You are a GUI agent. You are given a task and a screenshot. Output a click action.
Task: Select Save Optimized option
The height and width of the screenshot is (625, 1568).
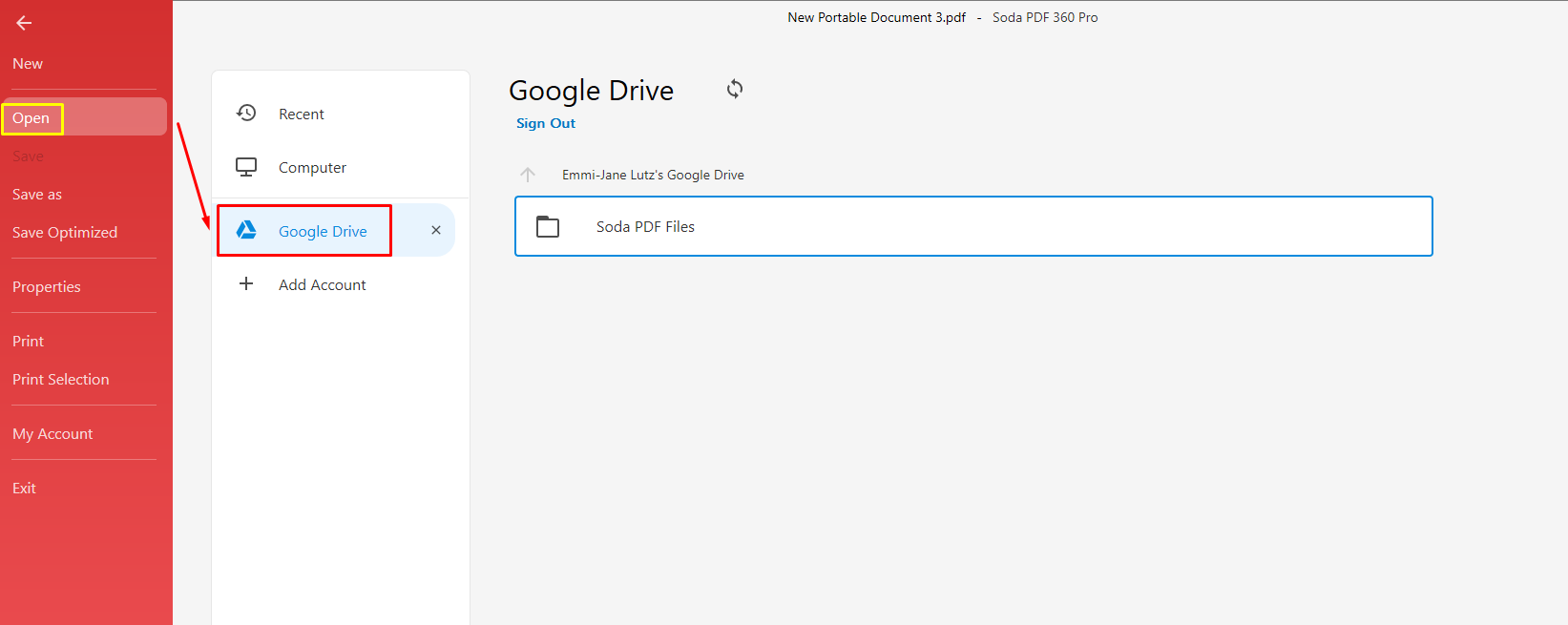pyautogui.click(x=65, y=233)
